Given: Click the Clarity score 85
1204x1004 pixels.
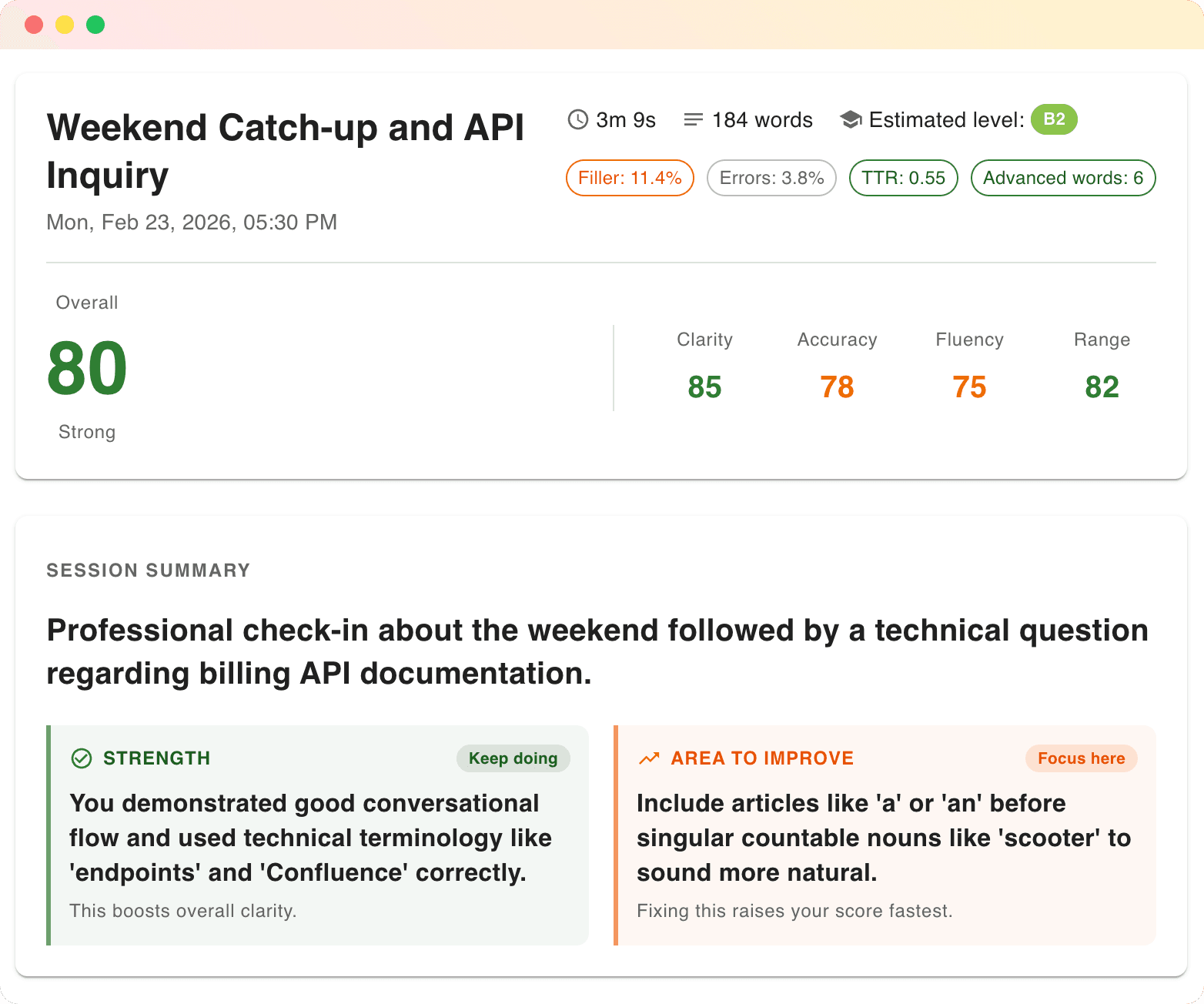Looking at the screenshot, I should pos(704,387).
